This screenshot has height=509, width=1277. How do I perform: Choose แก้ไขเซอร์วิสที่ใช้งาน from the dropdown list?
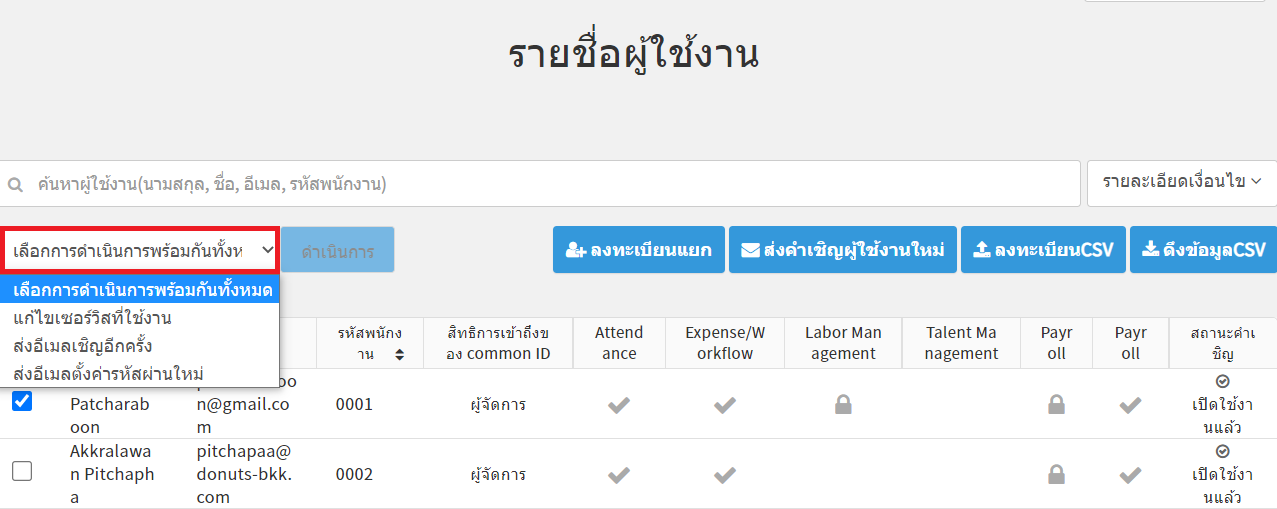[x=93, y=318]
